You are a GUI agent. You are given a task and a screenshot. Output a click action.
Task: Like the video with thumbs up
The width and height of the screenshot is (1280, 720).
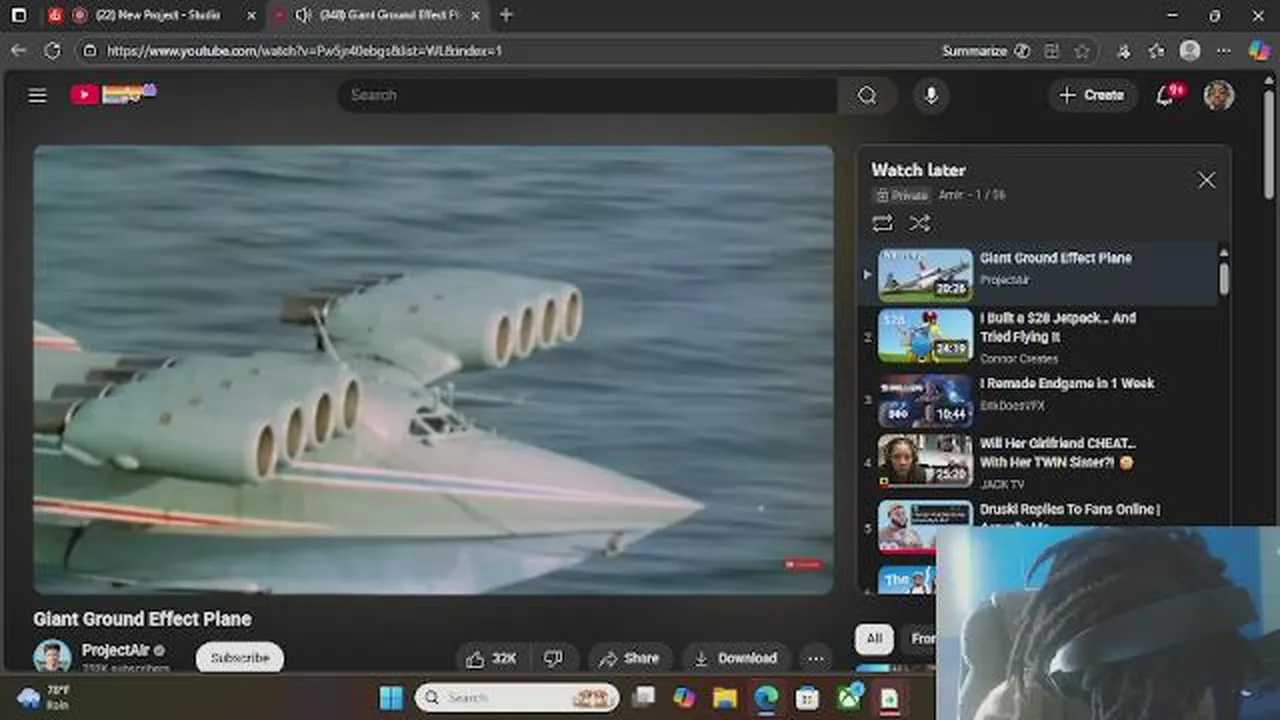pos(491,658)
